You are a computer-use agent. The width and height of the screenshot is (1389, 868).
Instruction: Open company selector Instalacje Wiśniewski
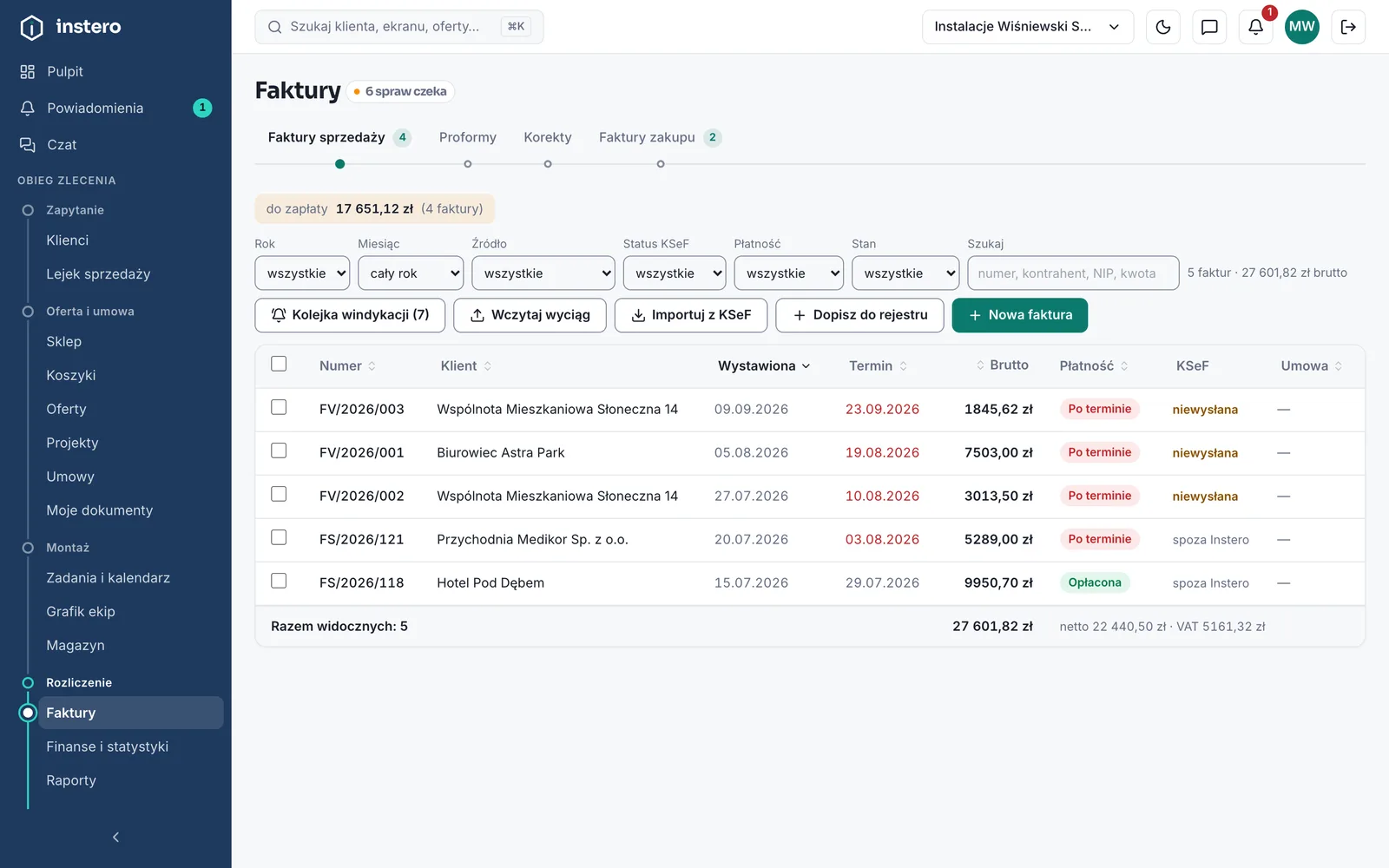(x=1028, y=27)
